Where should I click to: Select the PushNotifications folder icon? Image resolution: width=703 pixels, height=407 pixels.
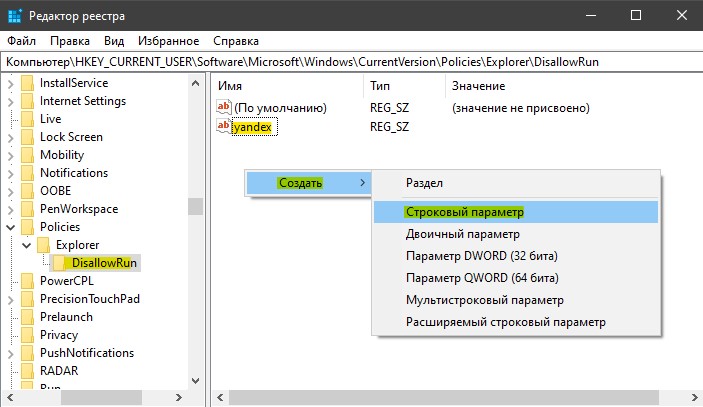(27, 353)
